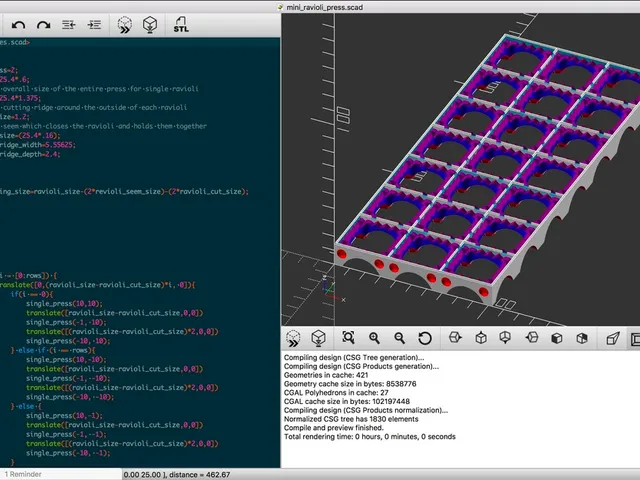The image size is (640, 480).
Task: Click the '}·else·{' code line
Action: [26, 407]
